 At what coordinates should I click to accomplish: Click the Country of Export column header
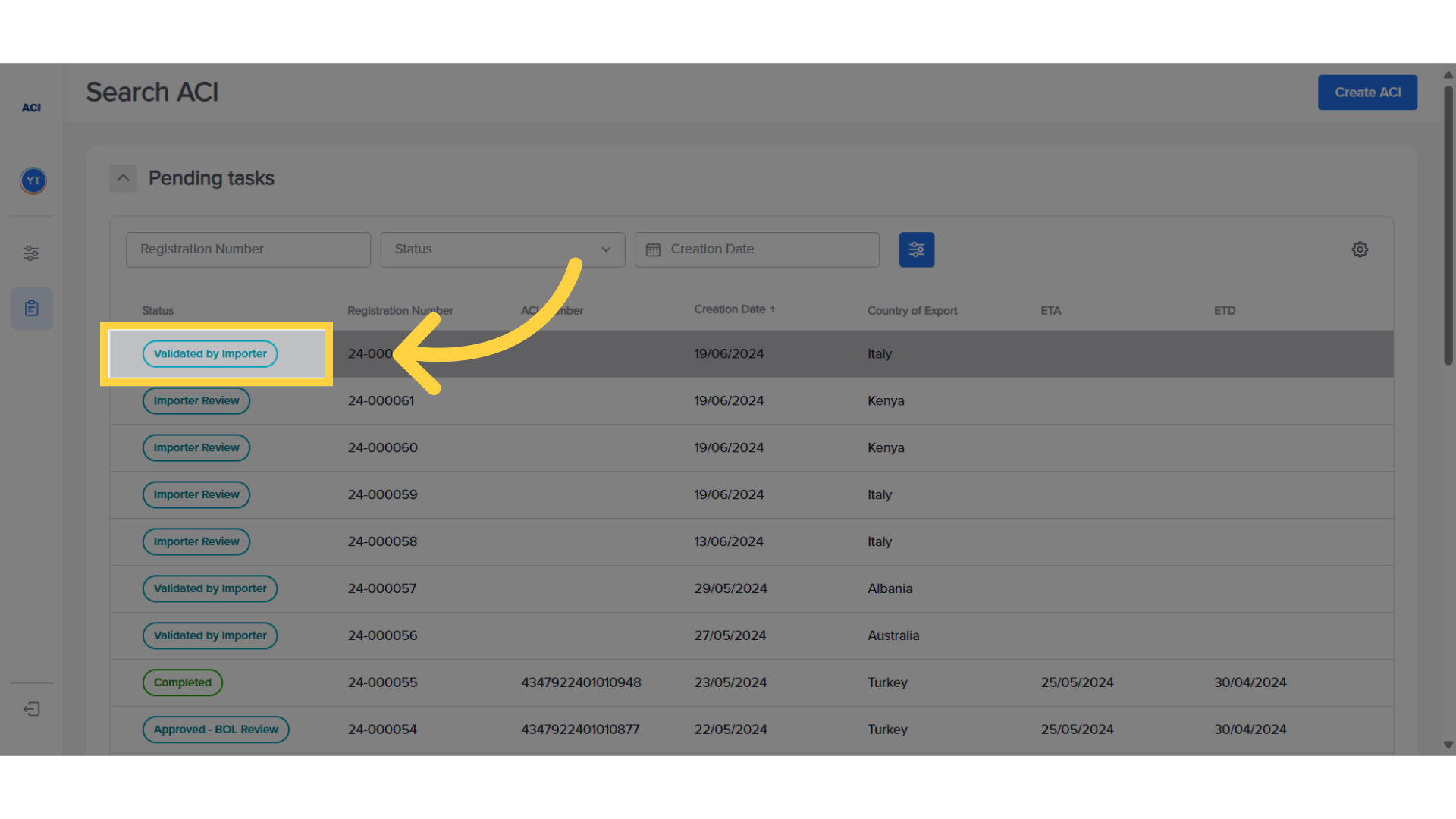point(912,311)
